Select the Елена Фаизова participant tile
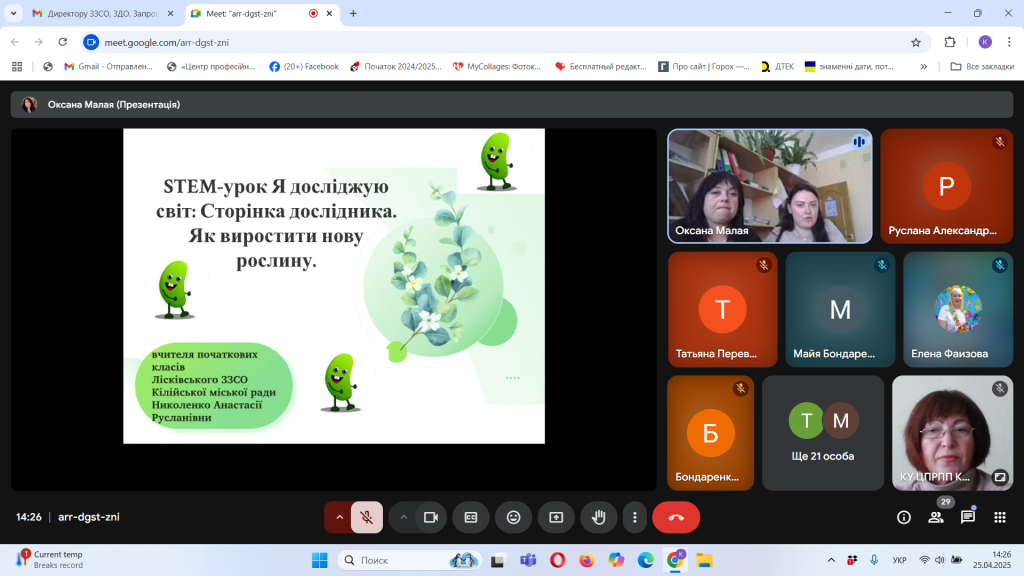Screen dimensions: 1024x576 (x=958, y=310)
